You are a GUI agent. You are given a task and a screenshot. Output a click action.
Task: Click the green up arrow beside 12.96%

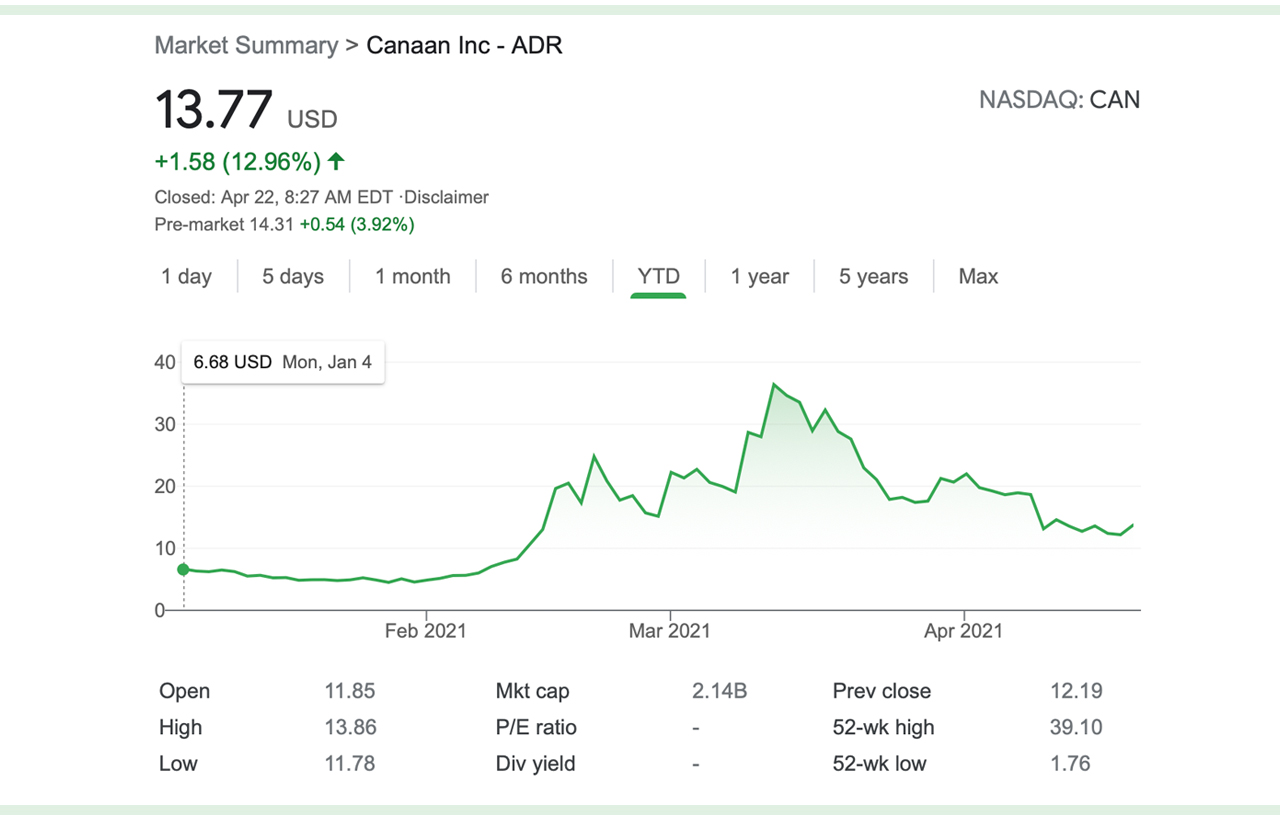(x=336, y=160)
